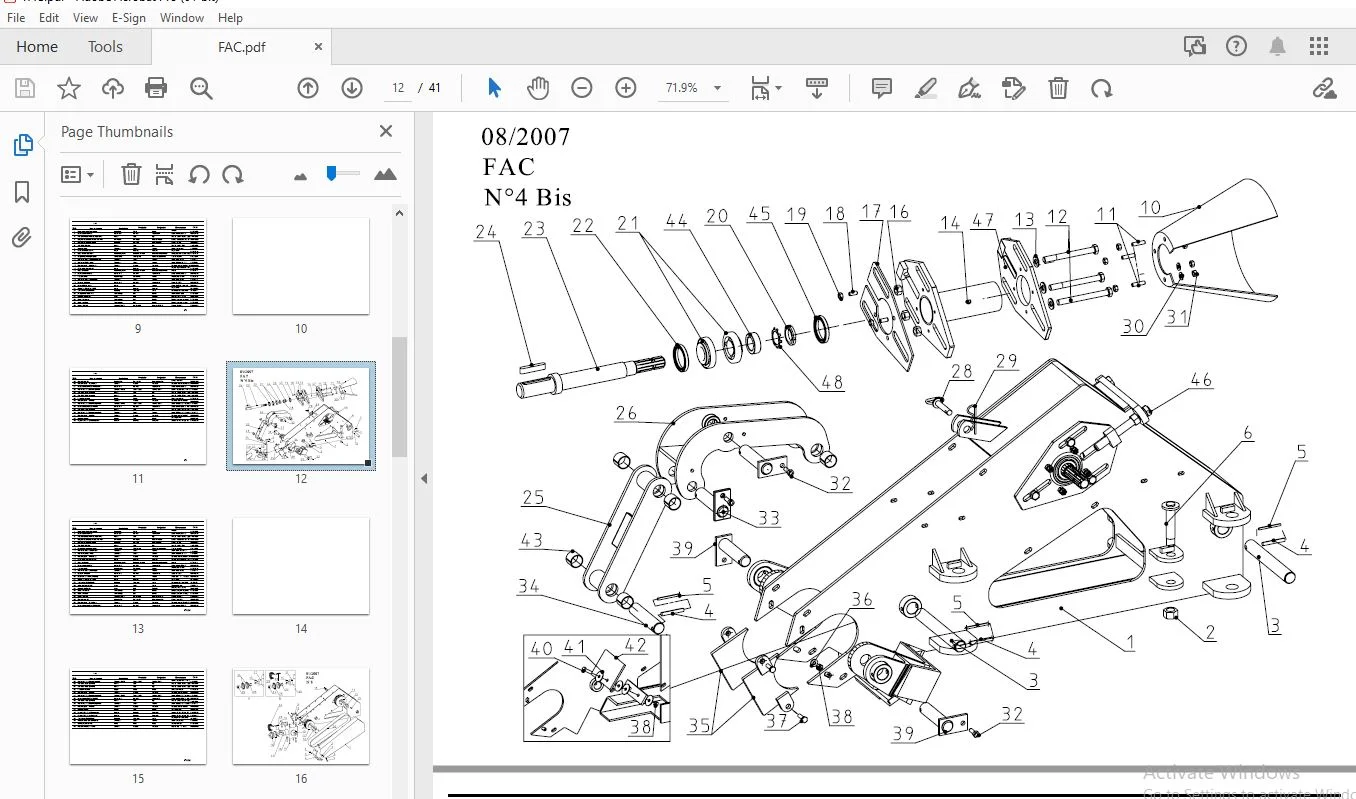The width and height of the screenshot is (1356, 799).
Task: Insert page break in thumbnails panel
Action: click(x=165, y=175)
